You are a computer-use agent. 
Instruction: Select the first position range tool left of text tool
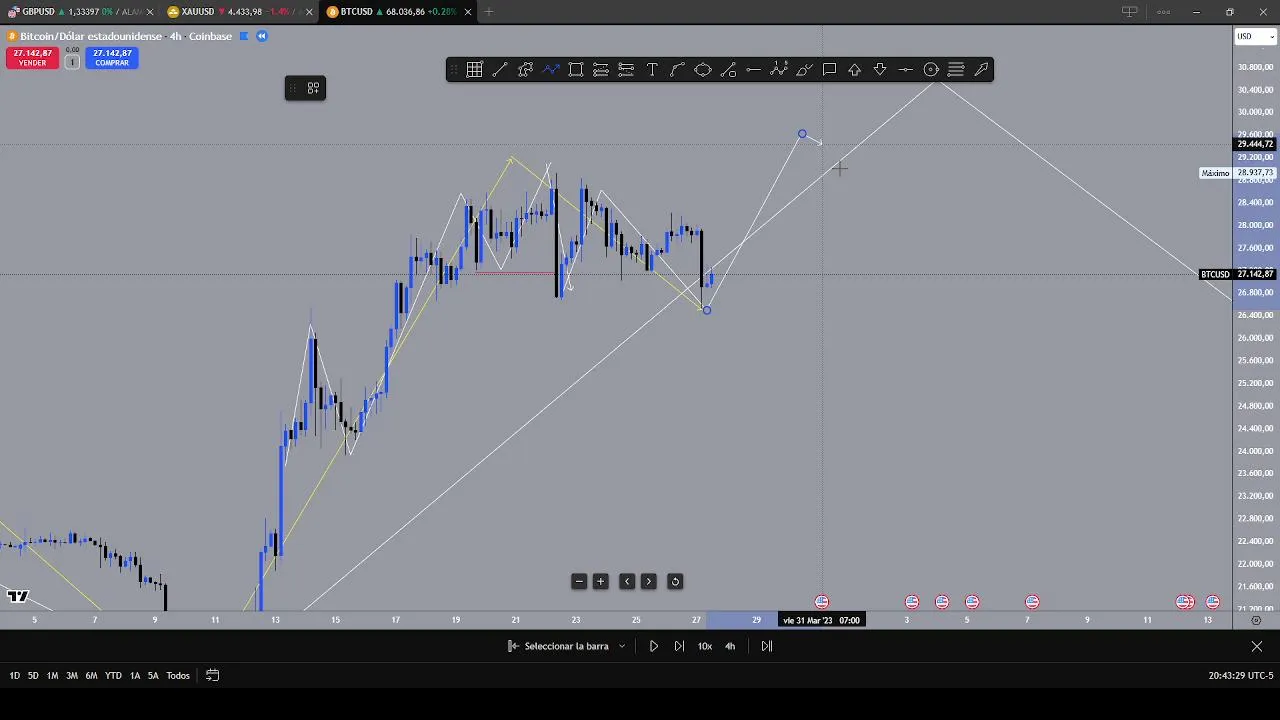(601, 69)
